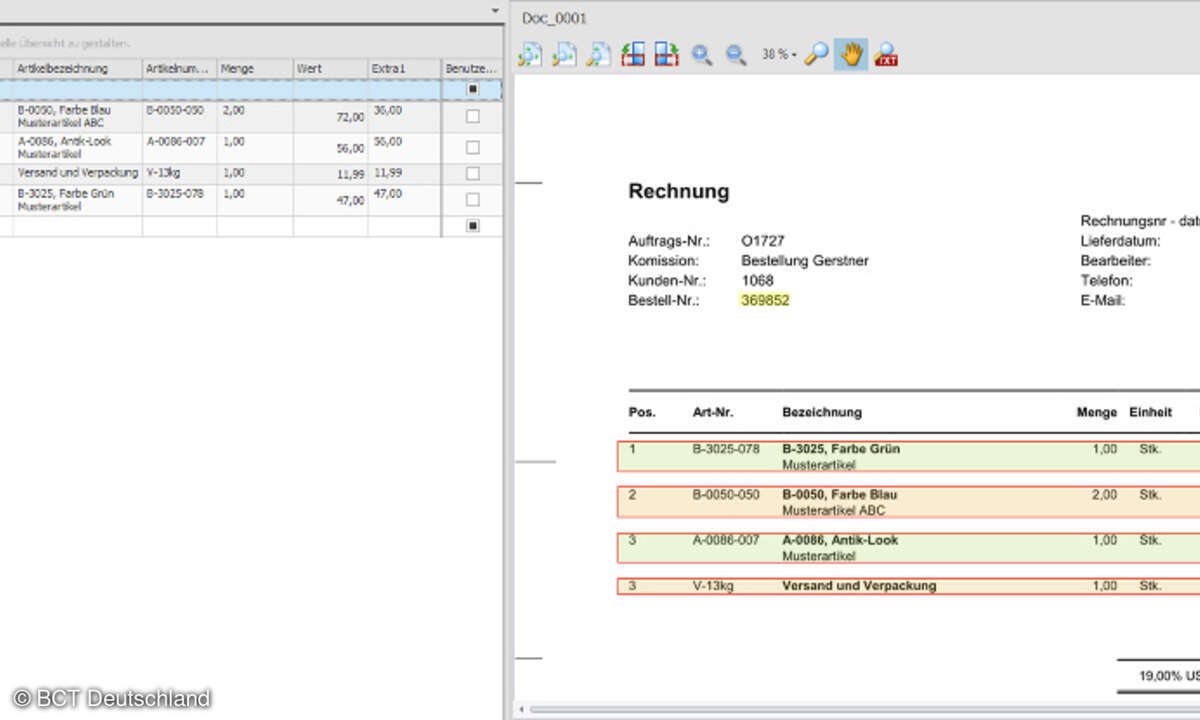Screen dimensions: 1200x720
Task: Activate the hand pan tool
Action: point(851,55)
